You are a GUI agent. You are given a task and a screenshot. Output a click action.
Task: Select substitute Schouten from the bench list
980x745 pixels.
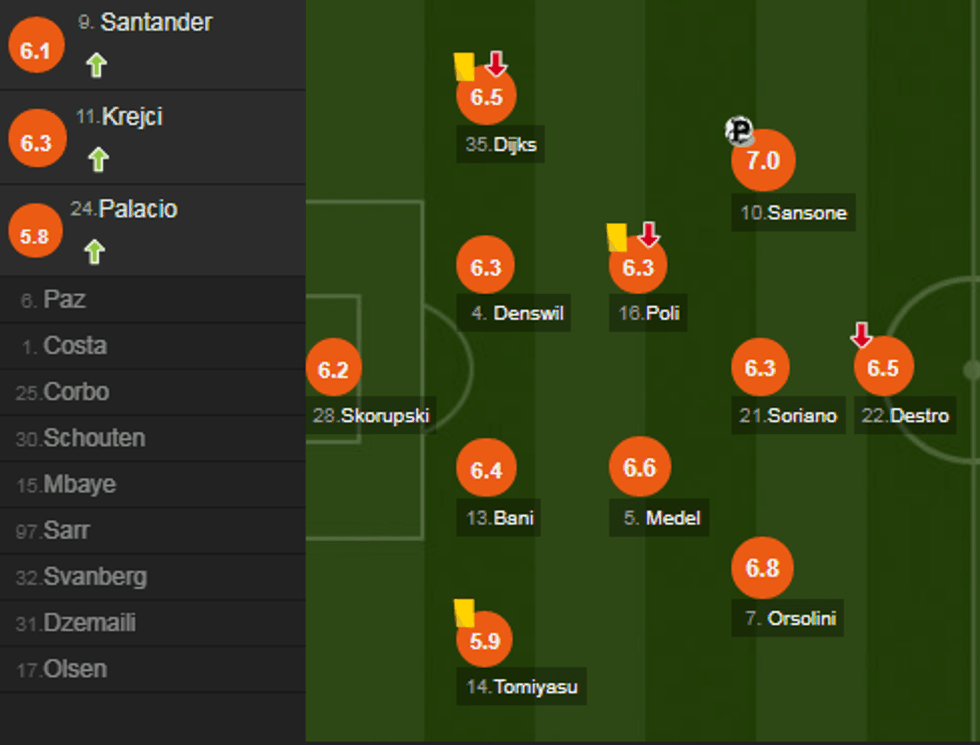[94, 438]
